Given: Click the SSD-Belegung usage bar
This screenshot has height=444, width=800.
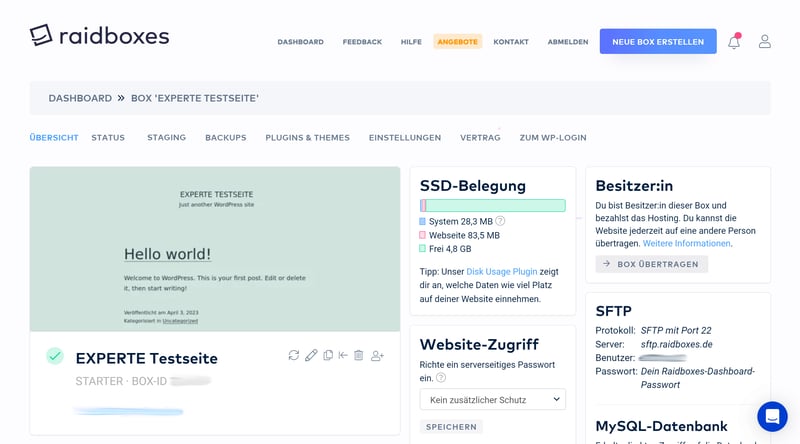Looking at the screenshot, I should [x=492, y=205].
